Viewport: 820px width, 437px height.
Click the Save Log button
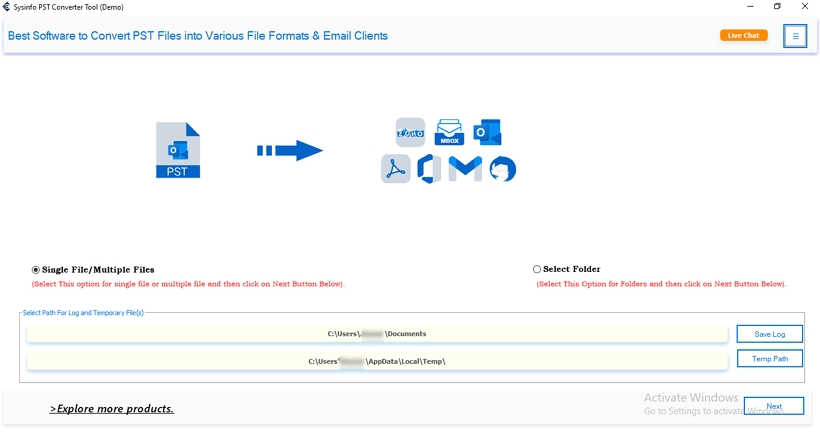click(769, 334)
